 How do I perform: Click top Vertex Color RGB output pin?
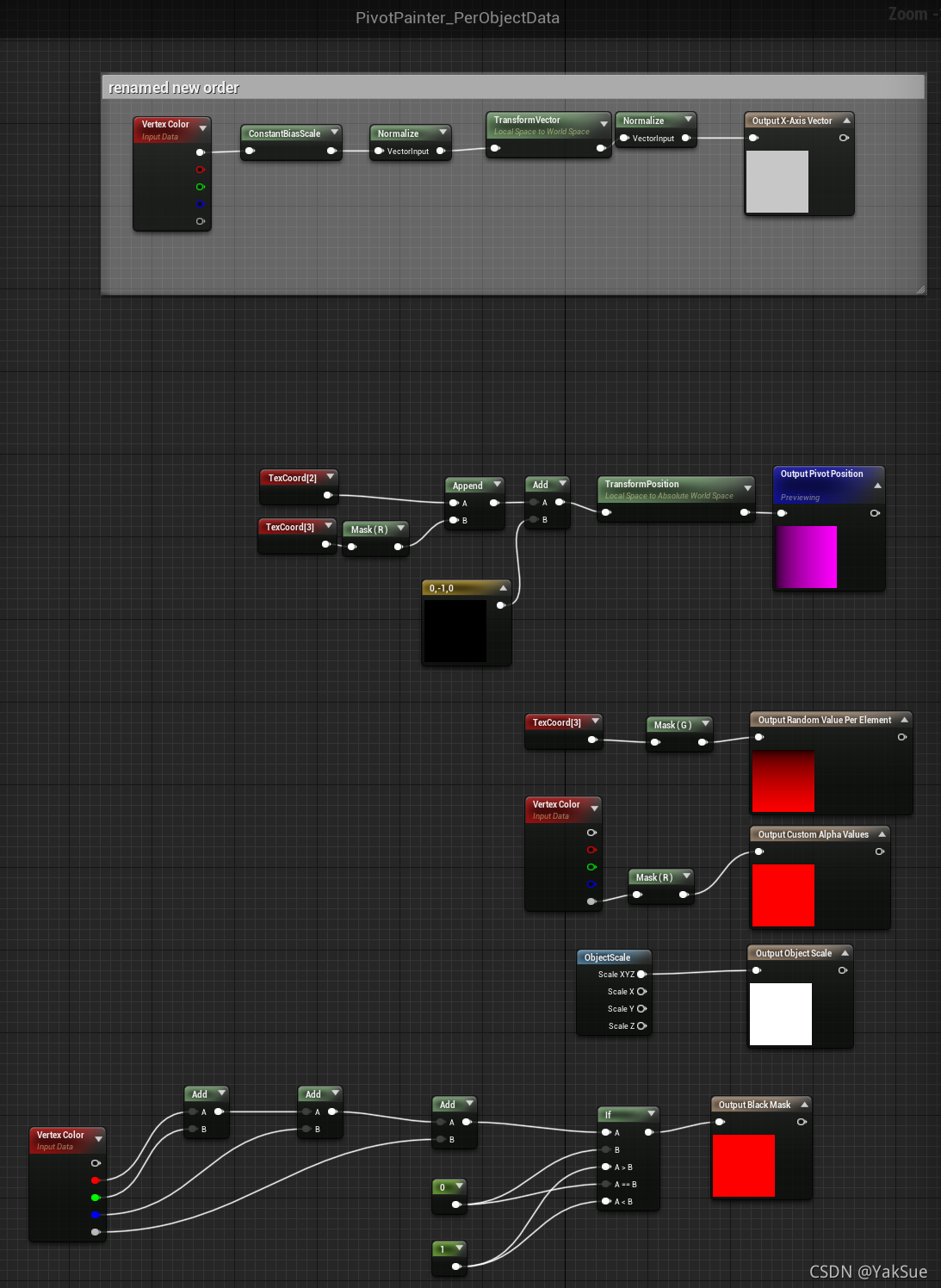pyautogui.click(x=201, y=152)
